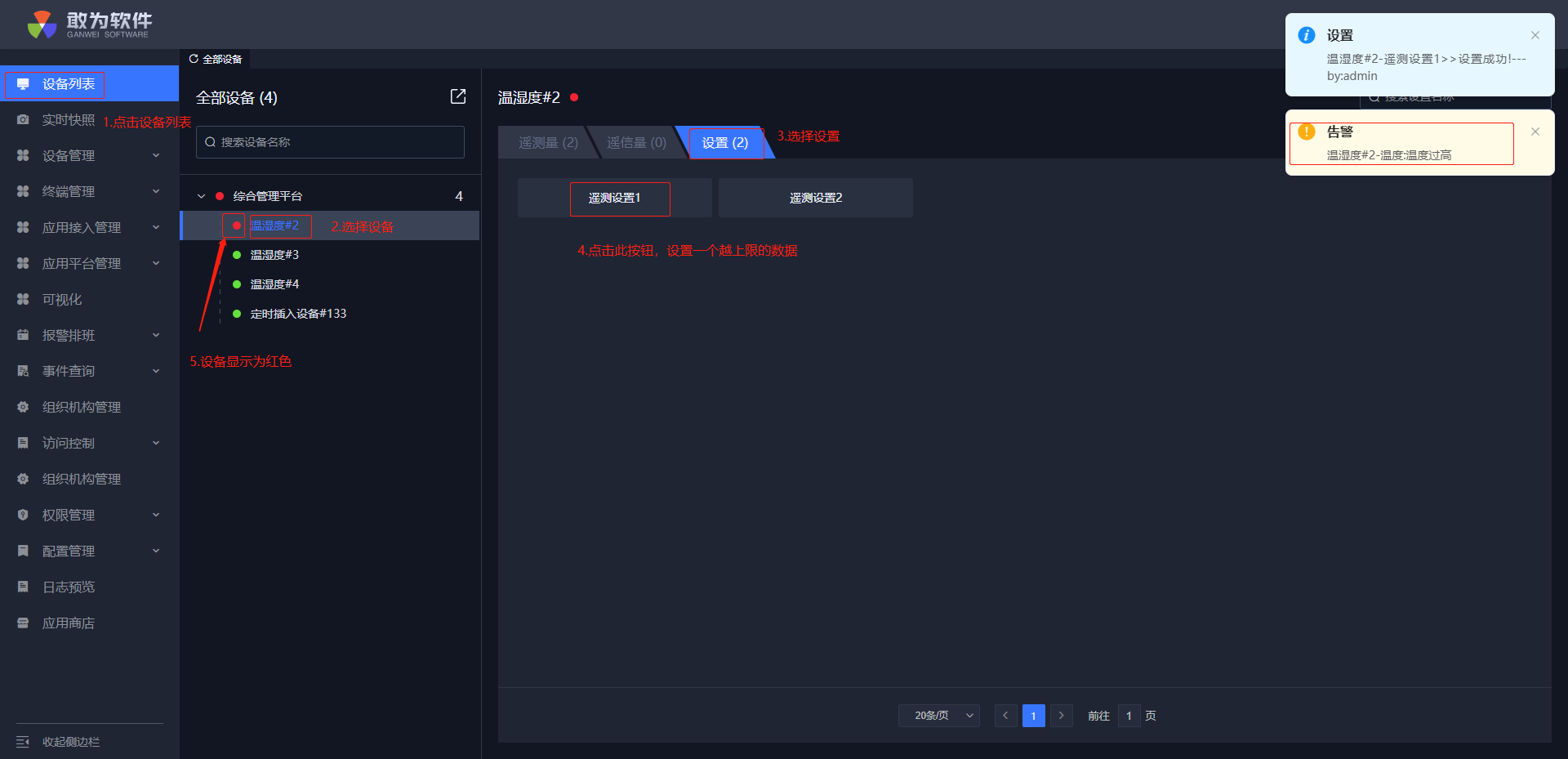
Task: Expand the 应用接入管理 submenu arrow
Action: (156, 227)
